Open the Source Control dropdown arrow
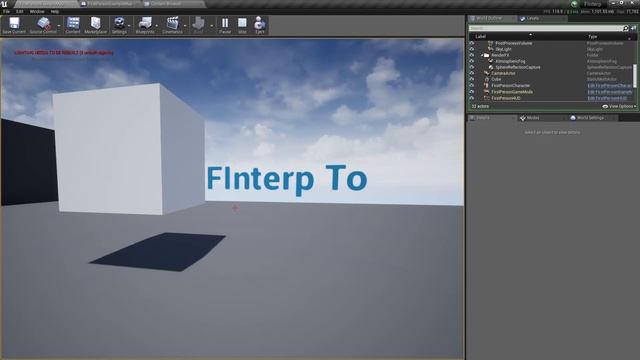Image resolution: width=640 pixels, height=360 pixels. point(59,25)
